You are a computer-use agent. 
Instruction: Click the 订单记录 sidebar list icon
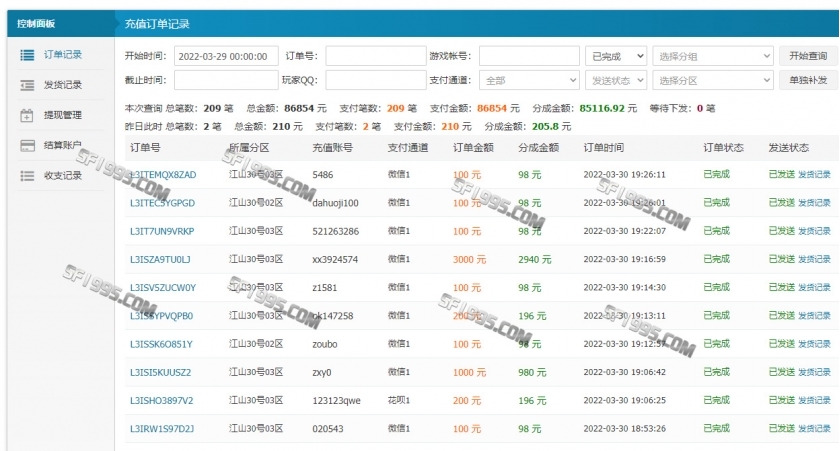pos(27,55)
